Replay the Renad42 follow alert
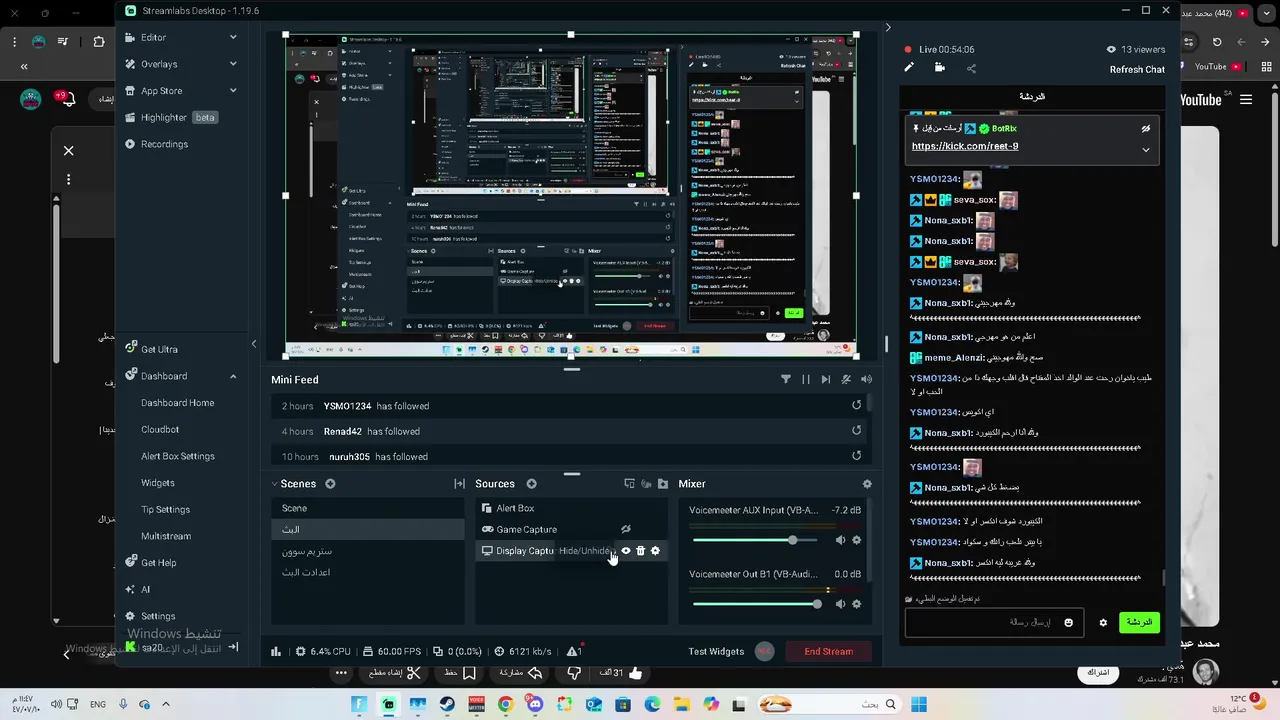 [856, 431]
